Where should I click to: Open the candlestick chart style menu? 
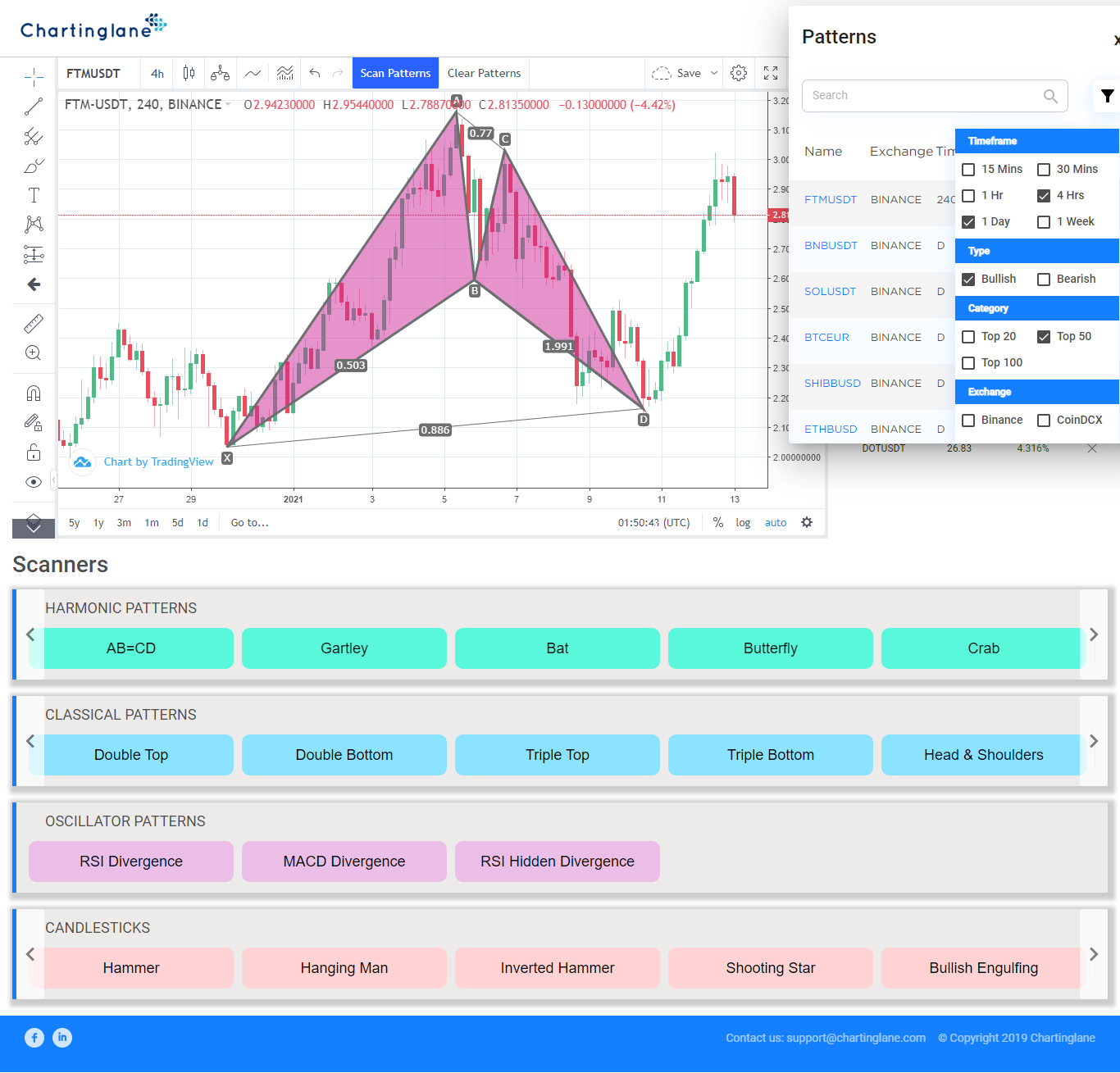point(189,73)
